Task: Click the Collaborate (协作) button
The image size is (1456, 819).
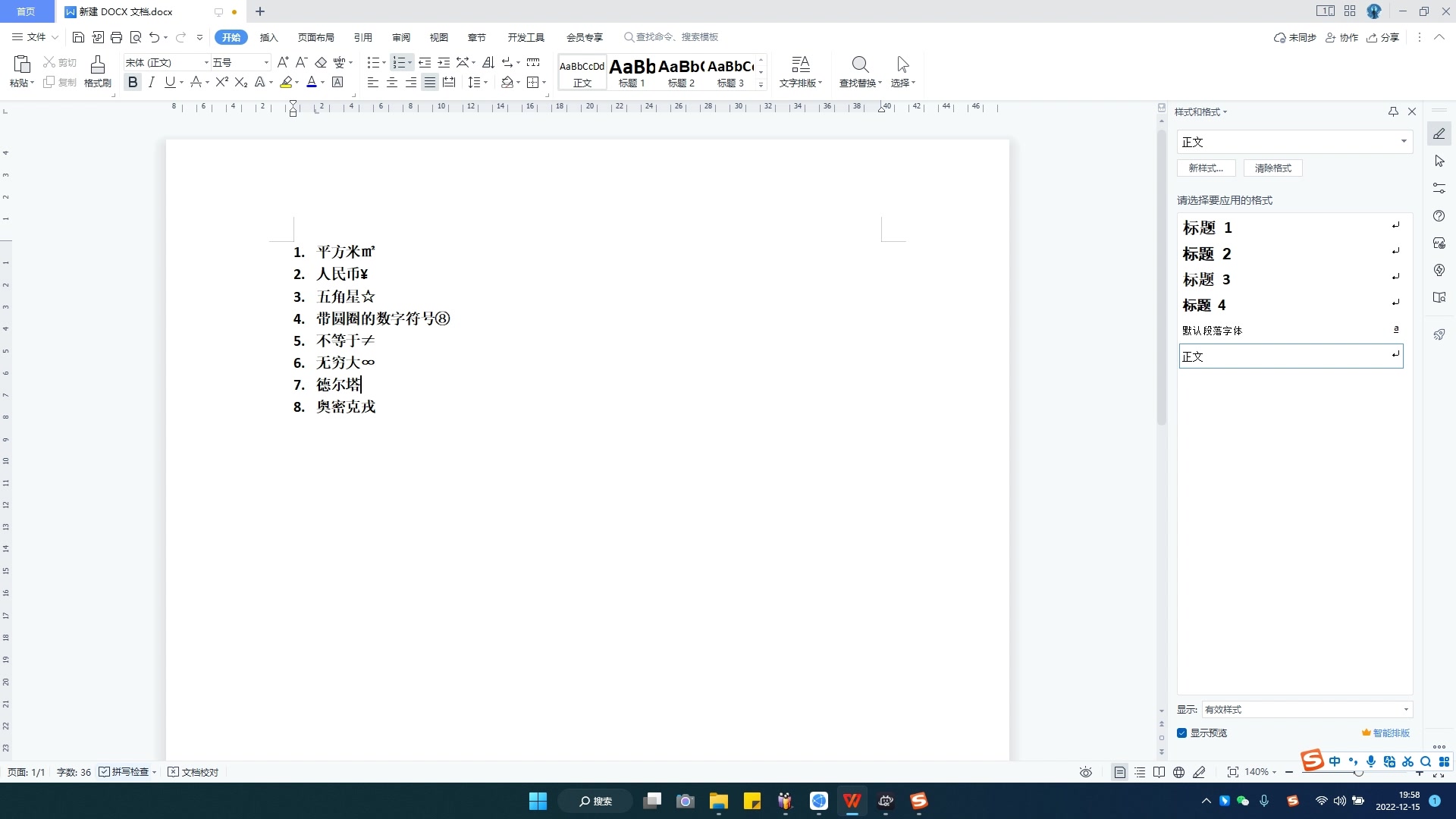Action: click(1341, 37)
